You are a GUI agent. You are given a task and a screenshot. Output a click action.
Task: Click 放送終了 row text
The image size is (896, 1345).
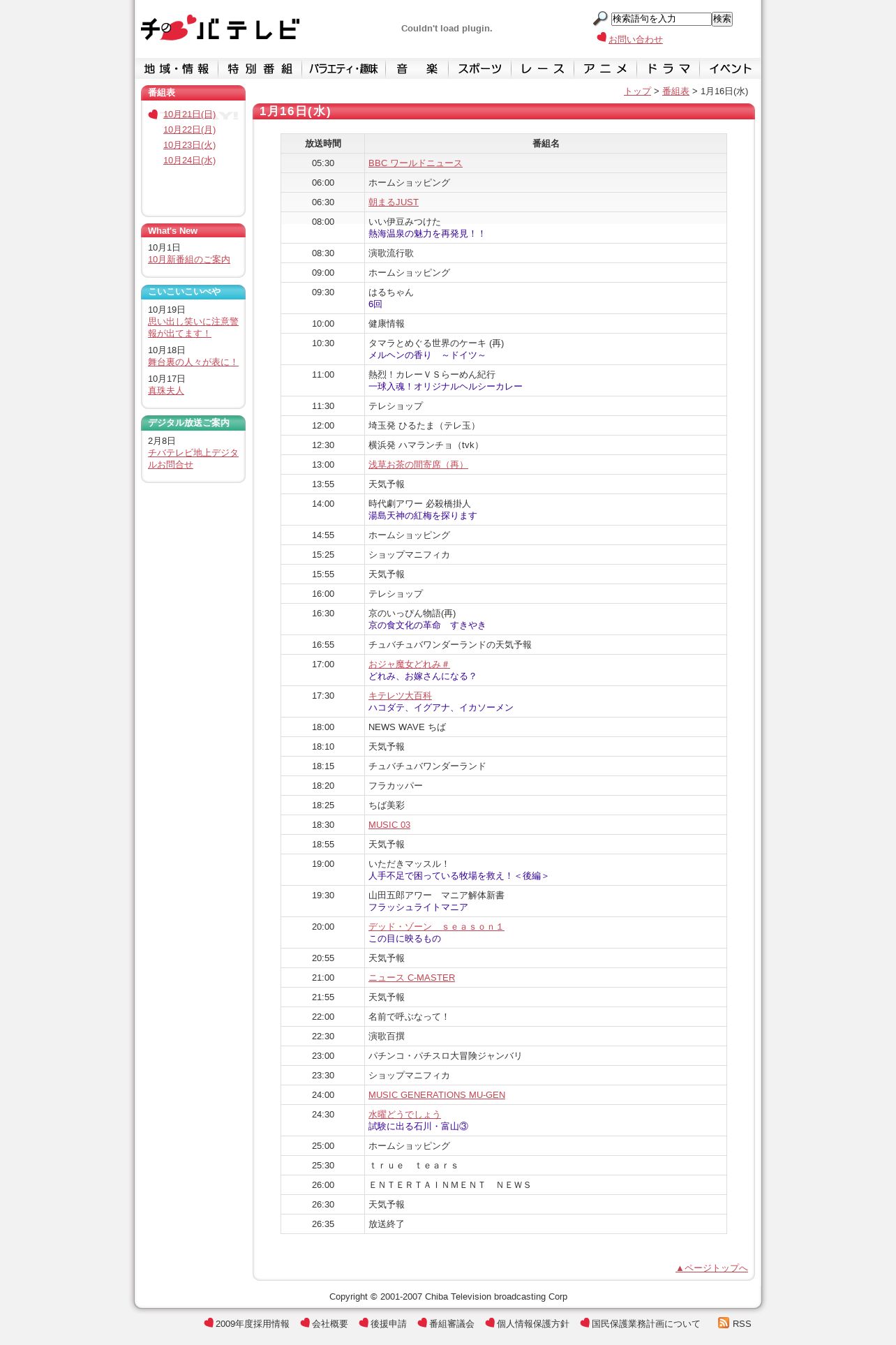point(387,1224)
